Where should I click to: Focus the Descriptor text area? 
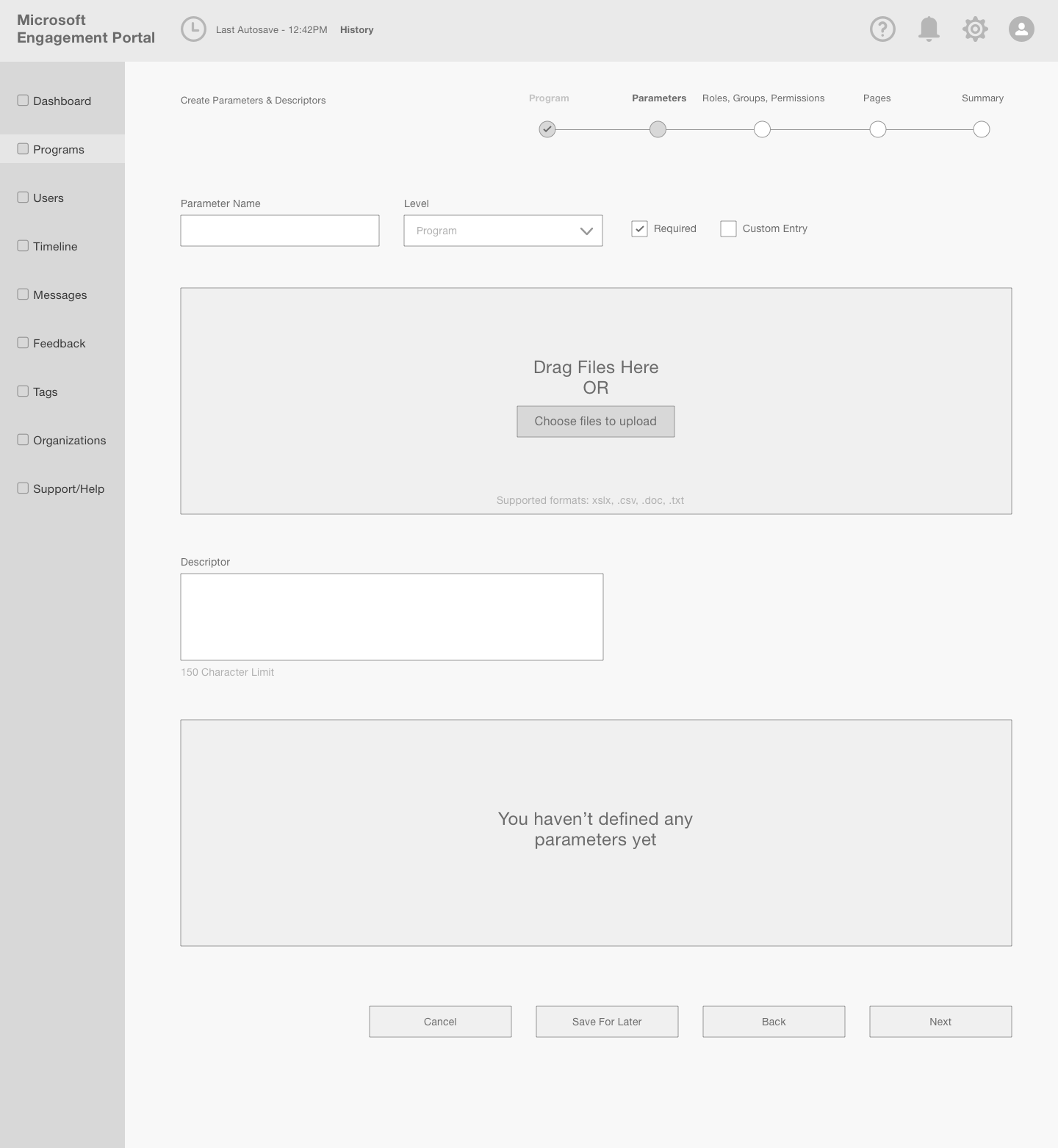[392, 617]
